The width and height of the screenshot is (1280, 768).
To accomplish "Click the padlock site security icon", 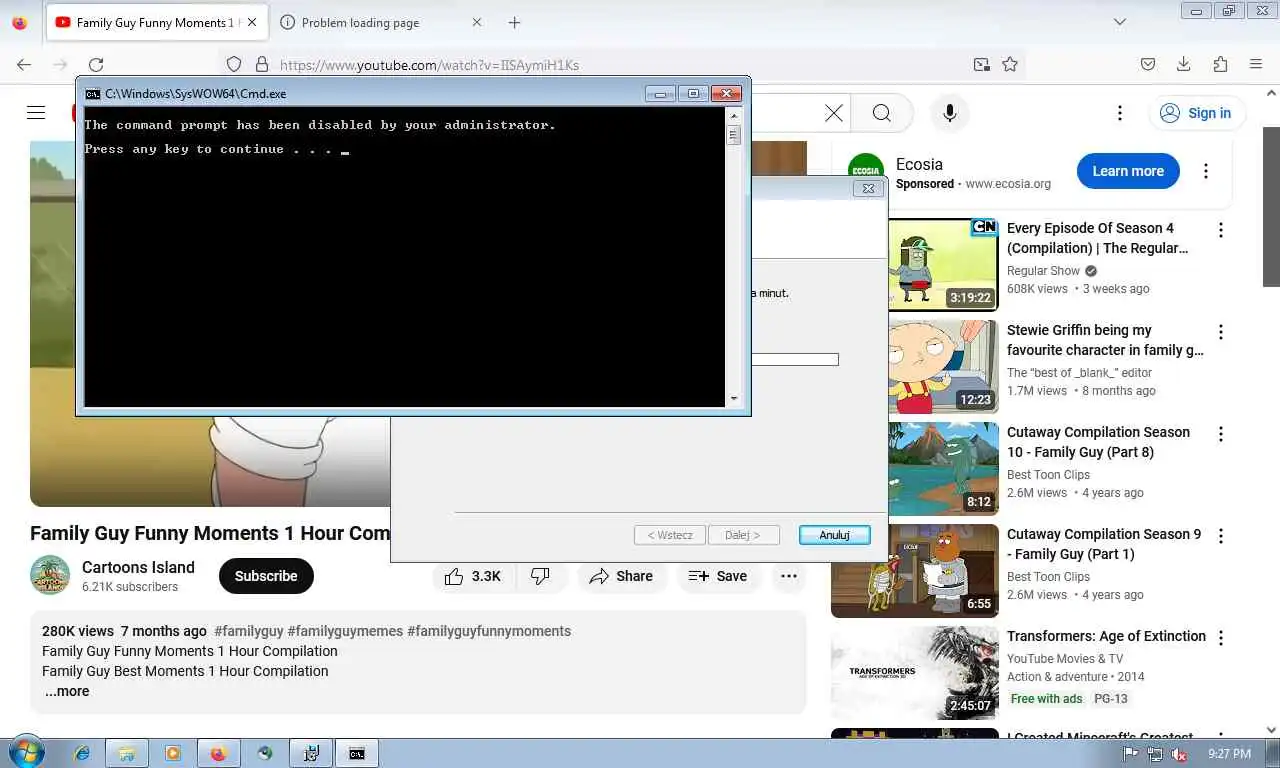I will (x=262, y=64).
